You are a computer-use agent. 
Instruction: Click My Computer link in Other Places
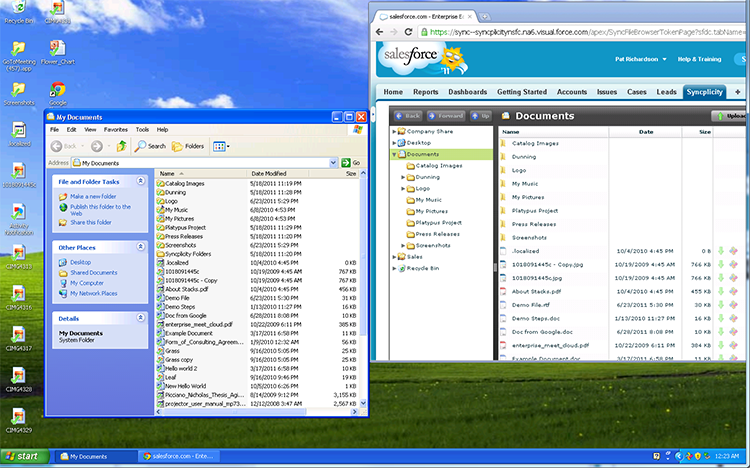click(x=87, y=283)
